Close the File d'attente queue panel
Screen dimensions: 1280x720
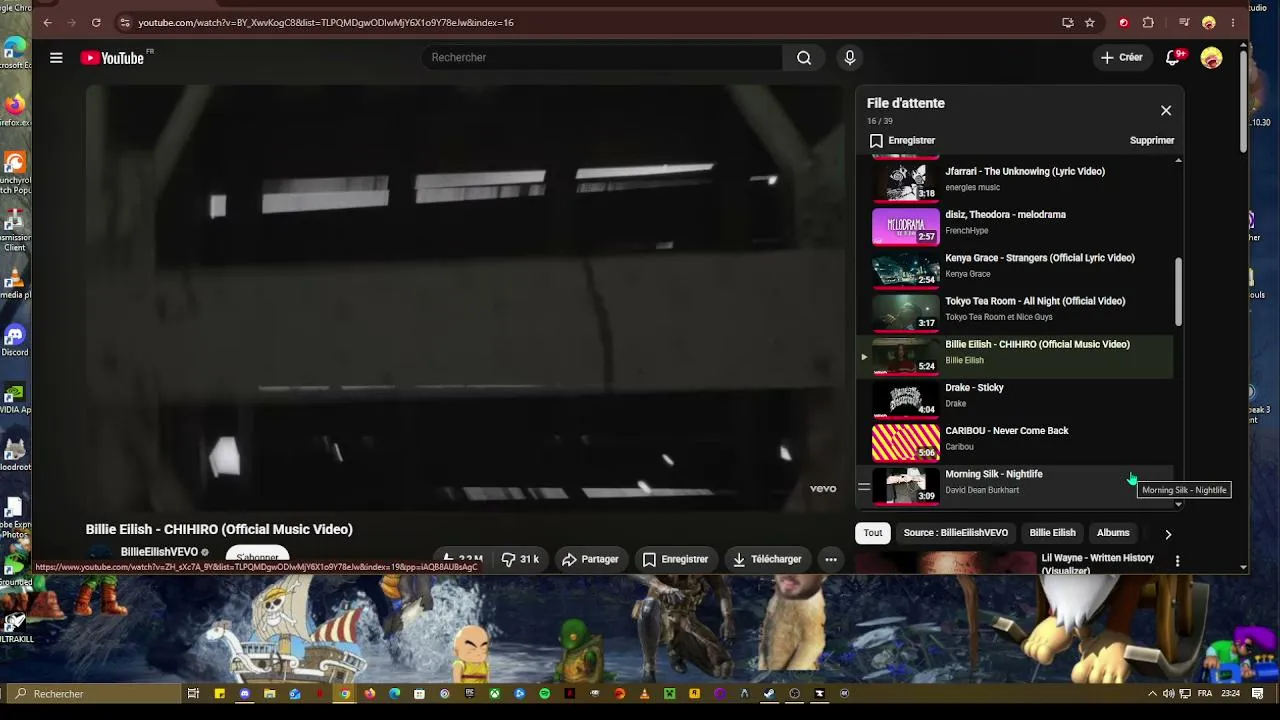pyautogui.click(x=1166, y=110)
